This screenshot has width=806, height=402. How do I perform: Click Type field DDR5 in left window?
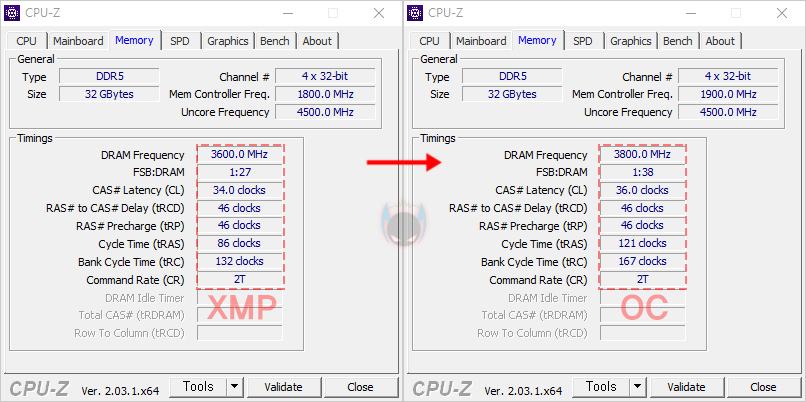pos(109,77)
